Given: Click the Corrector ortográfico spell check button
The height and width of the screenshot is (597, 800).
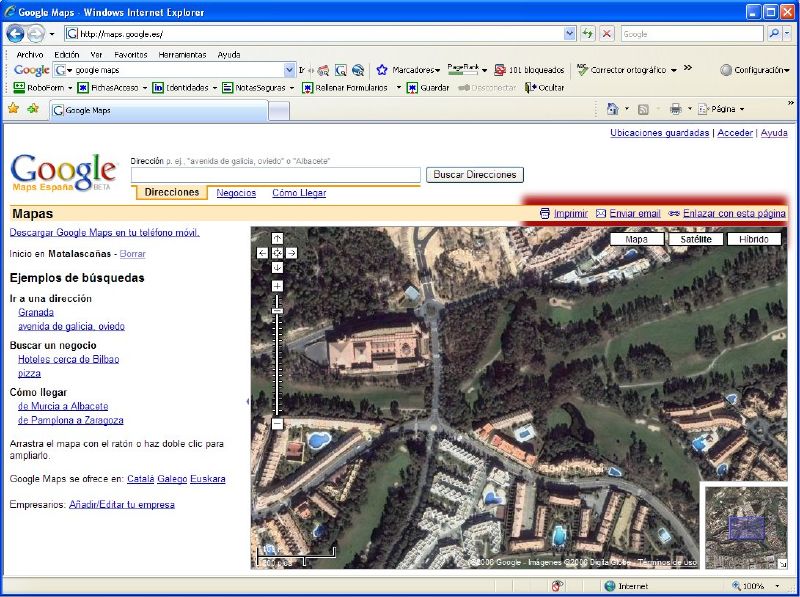Looking at the screenshot, I should coord(621,70).
